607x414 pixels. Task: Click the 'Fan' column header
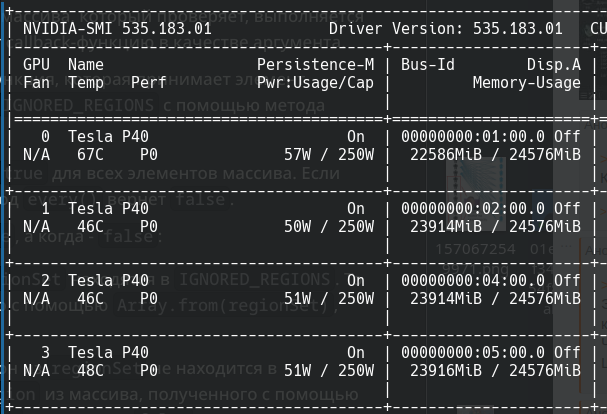coord(36,82)
